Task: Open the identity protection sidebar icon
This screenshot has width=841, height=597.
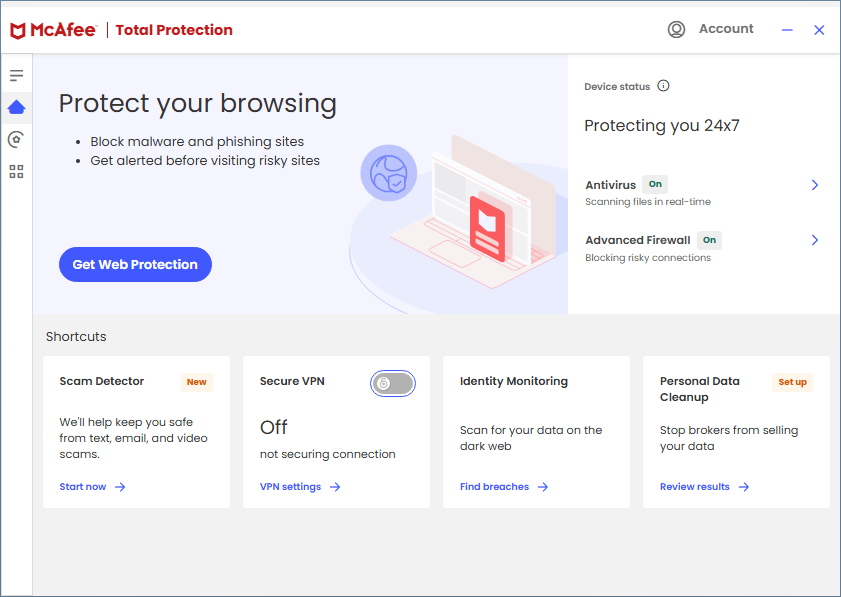Action: click(x=16, y=139)
